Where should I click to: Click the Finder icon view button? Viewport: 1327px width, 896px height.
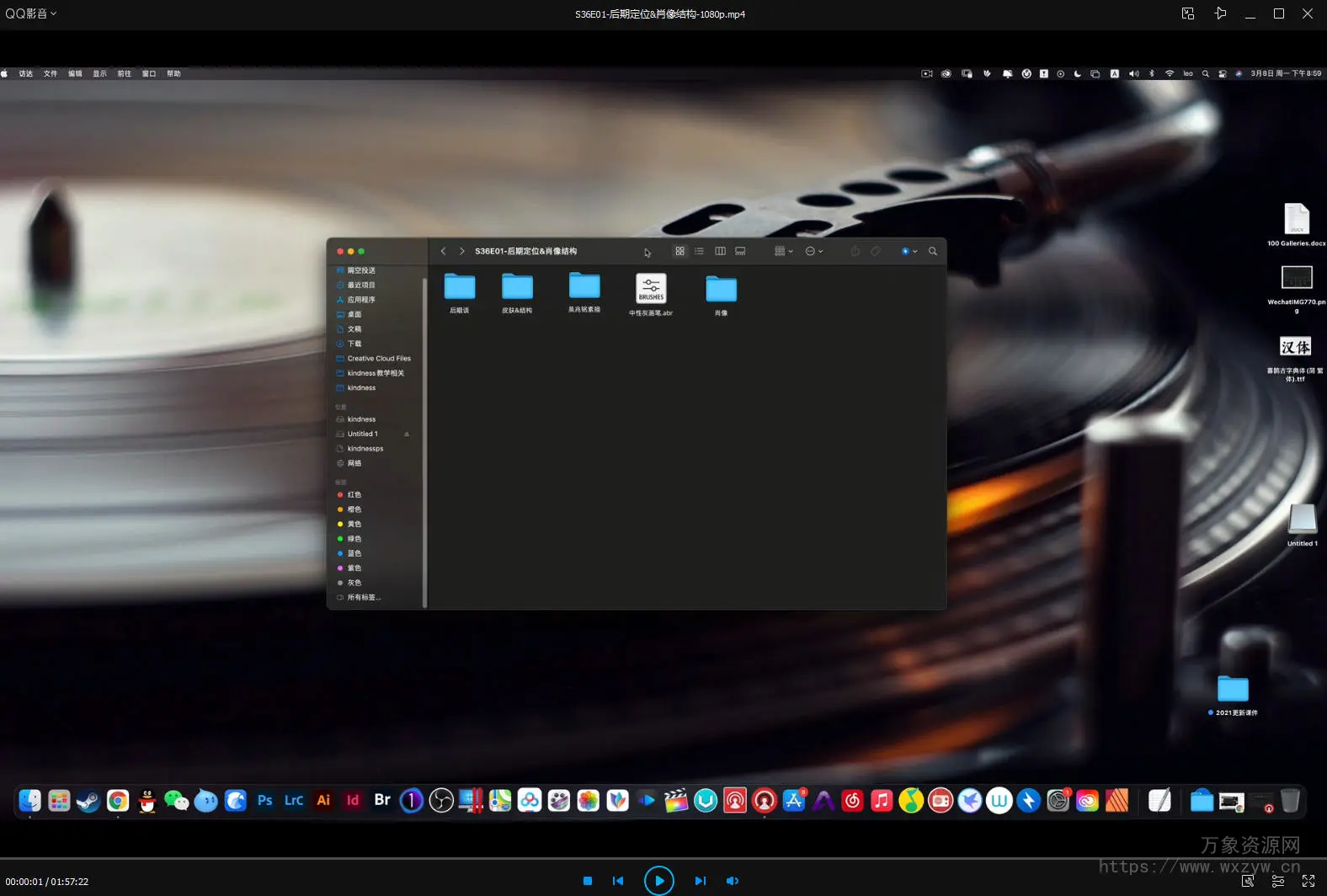pyautogui.click(x=679, y=251)
